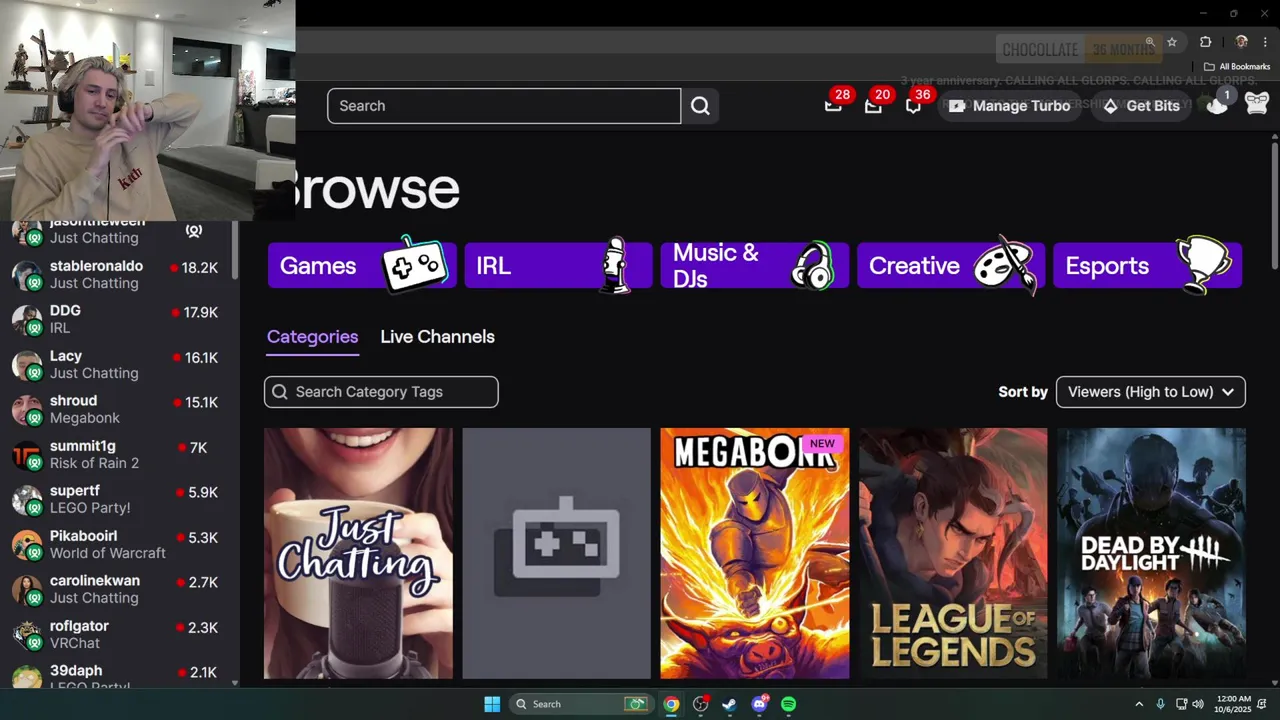Open Steam from the taskbar
The image size is (1280, 720).
coord(729,704)
